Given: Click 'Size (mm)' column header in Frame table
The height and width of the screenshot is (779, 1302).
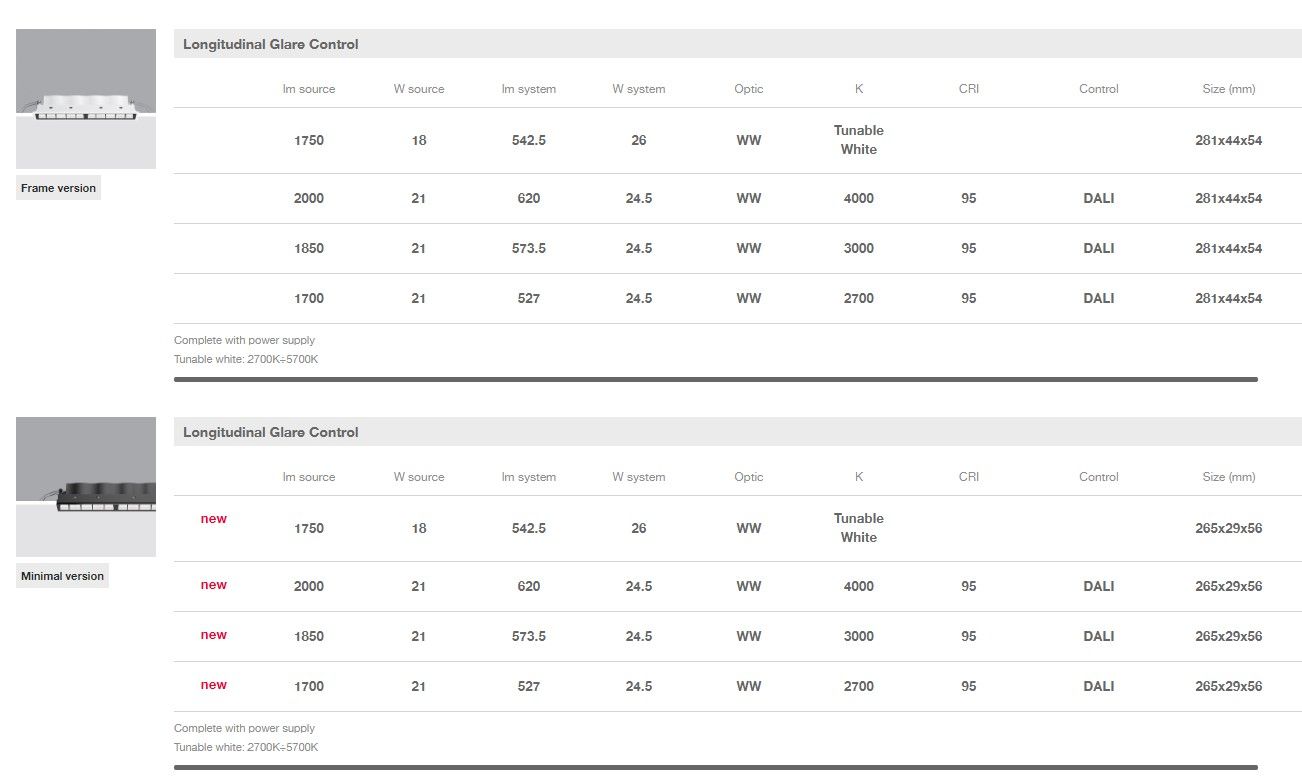Looking at the screenshot, I should [x=1228, y=89].
